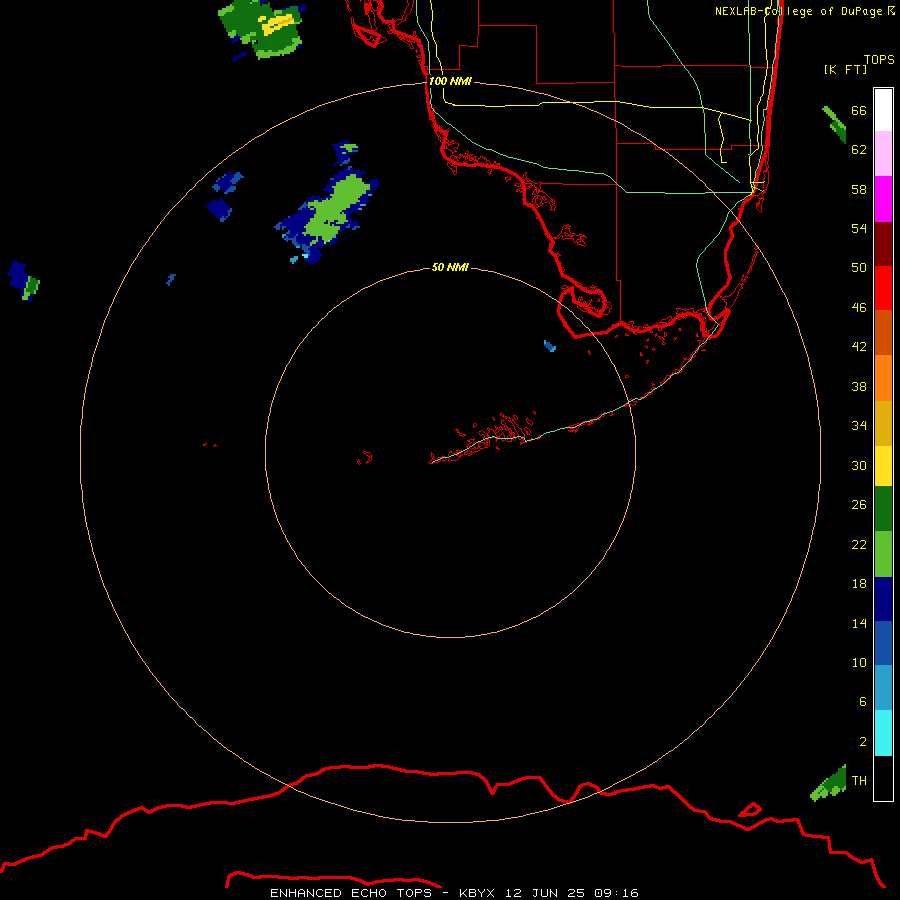Click "ENHANCED ECHO TOPS" in the bottom caption
The width and height of the screenshot is (900, 900).
pos(351,893)
